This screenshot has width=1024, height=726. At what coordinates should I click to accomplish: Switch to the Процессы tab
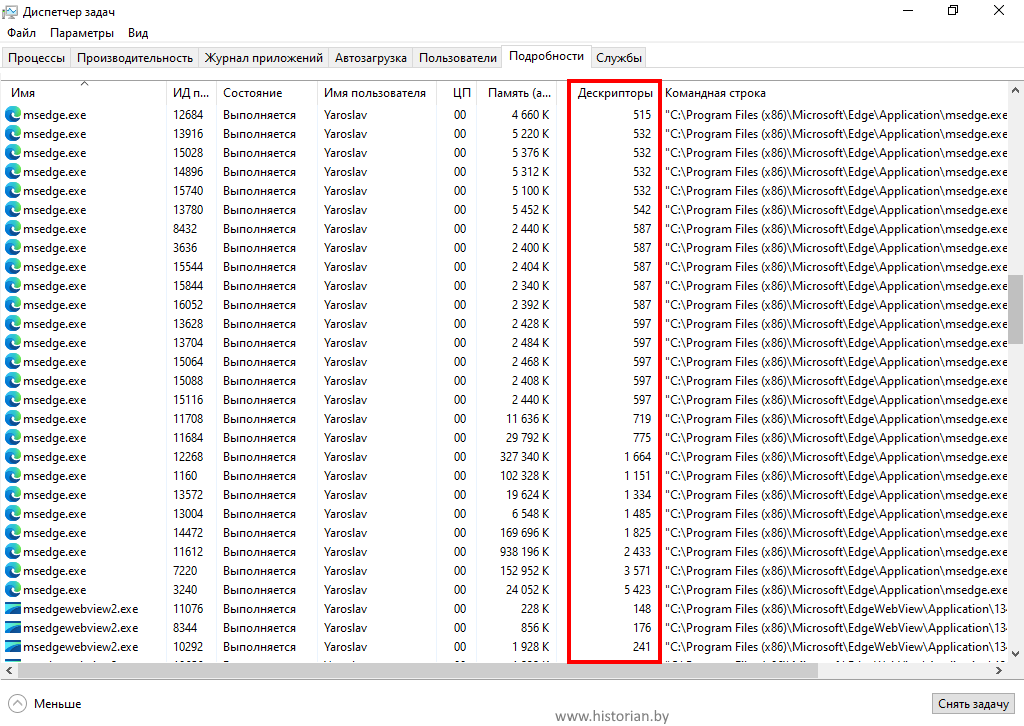pos(36,57)
